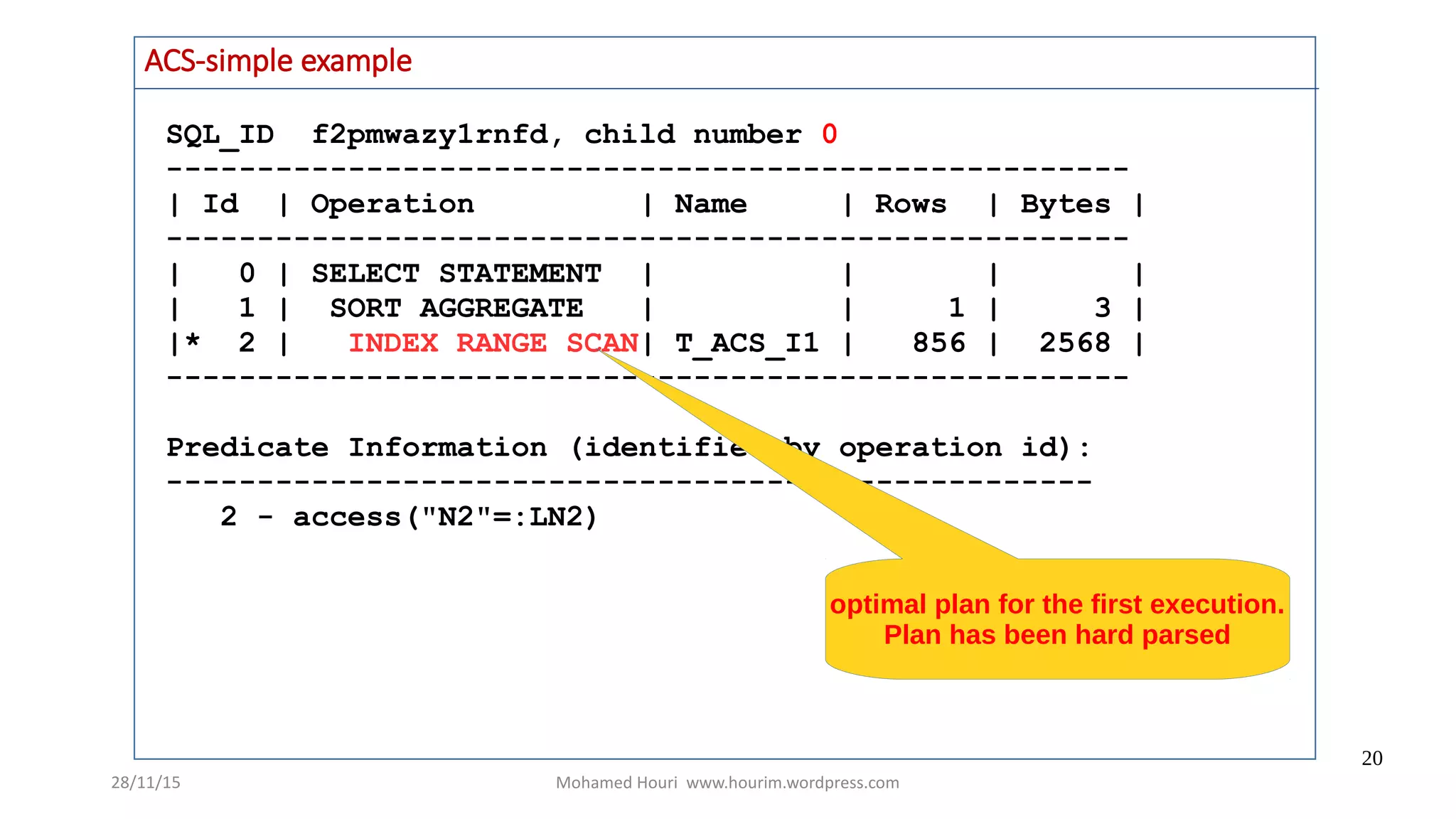Click the index name T_ACS_I1
Screen dimensions: 1456x819
pos(746,343)
